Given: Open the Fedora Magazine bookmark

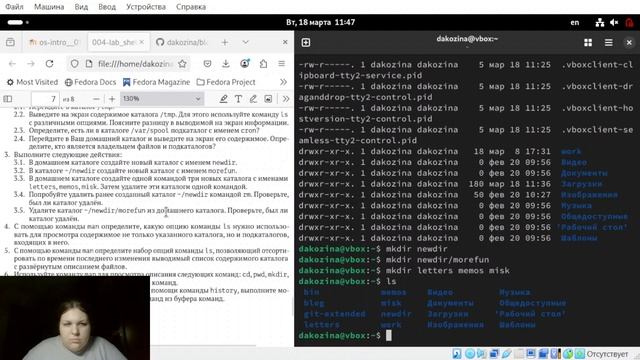Looking at the screenshot, I should click(x=156, y=82).
